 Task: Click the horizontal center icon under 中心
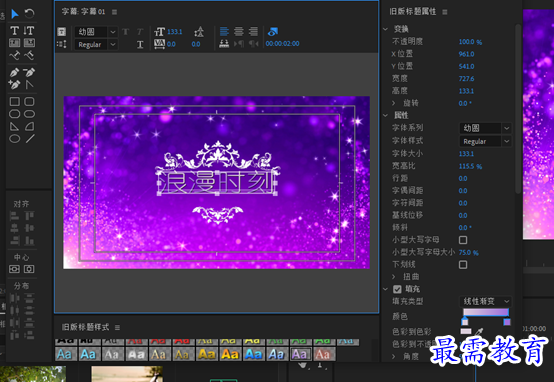click(29, 269)
